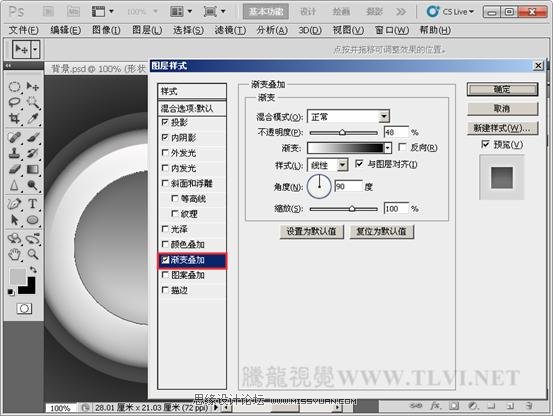Uncheck 与图层对齐 align with layer
Image resolution: width=553 pixels, height=416 pixels.
(x=359, y=164)
